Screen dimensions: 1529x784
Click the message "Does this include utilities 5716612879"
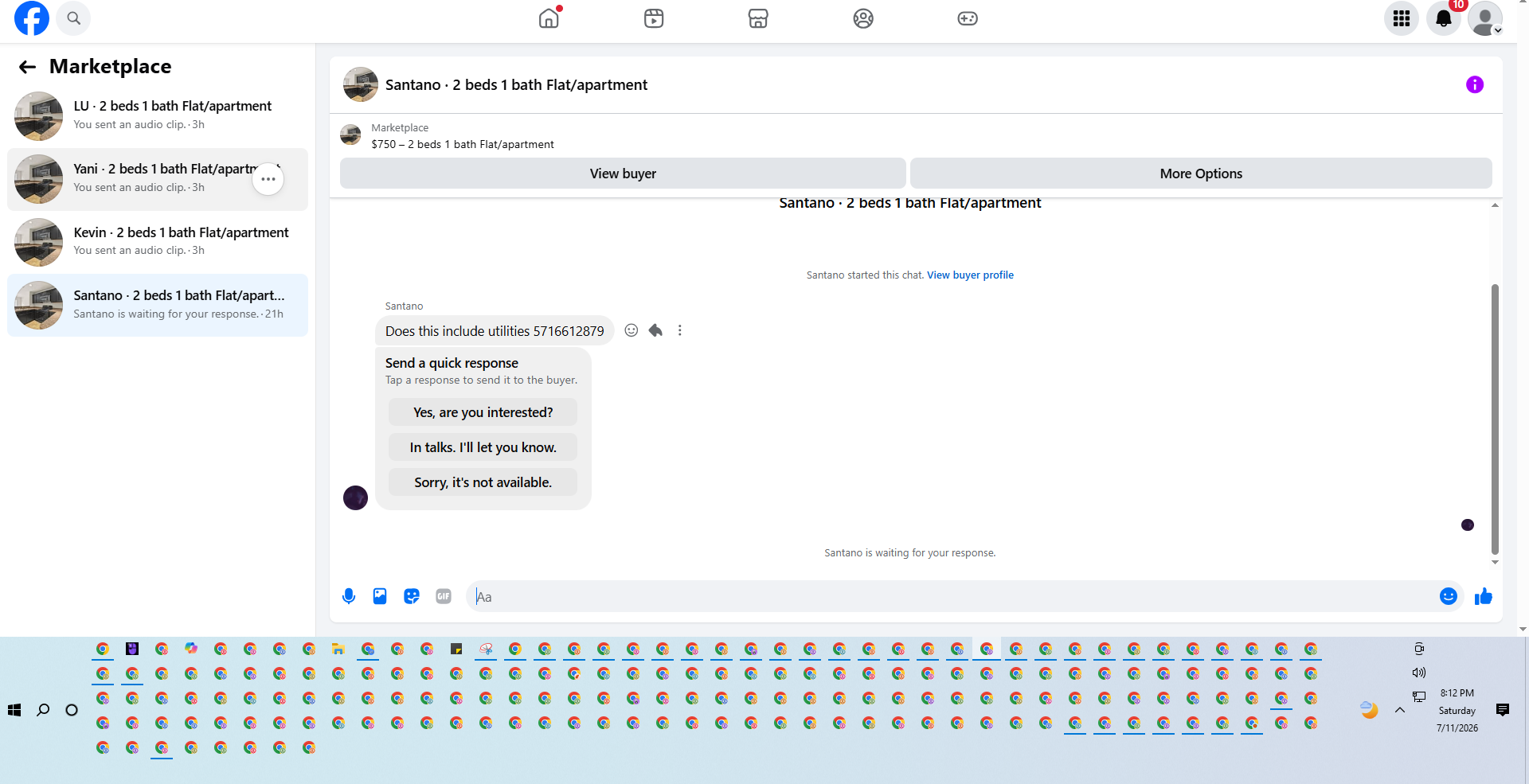[x=495, y=331]
